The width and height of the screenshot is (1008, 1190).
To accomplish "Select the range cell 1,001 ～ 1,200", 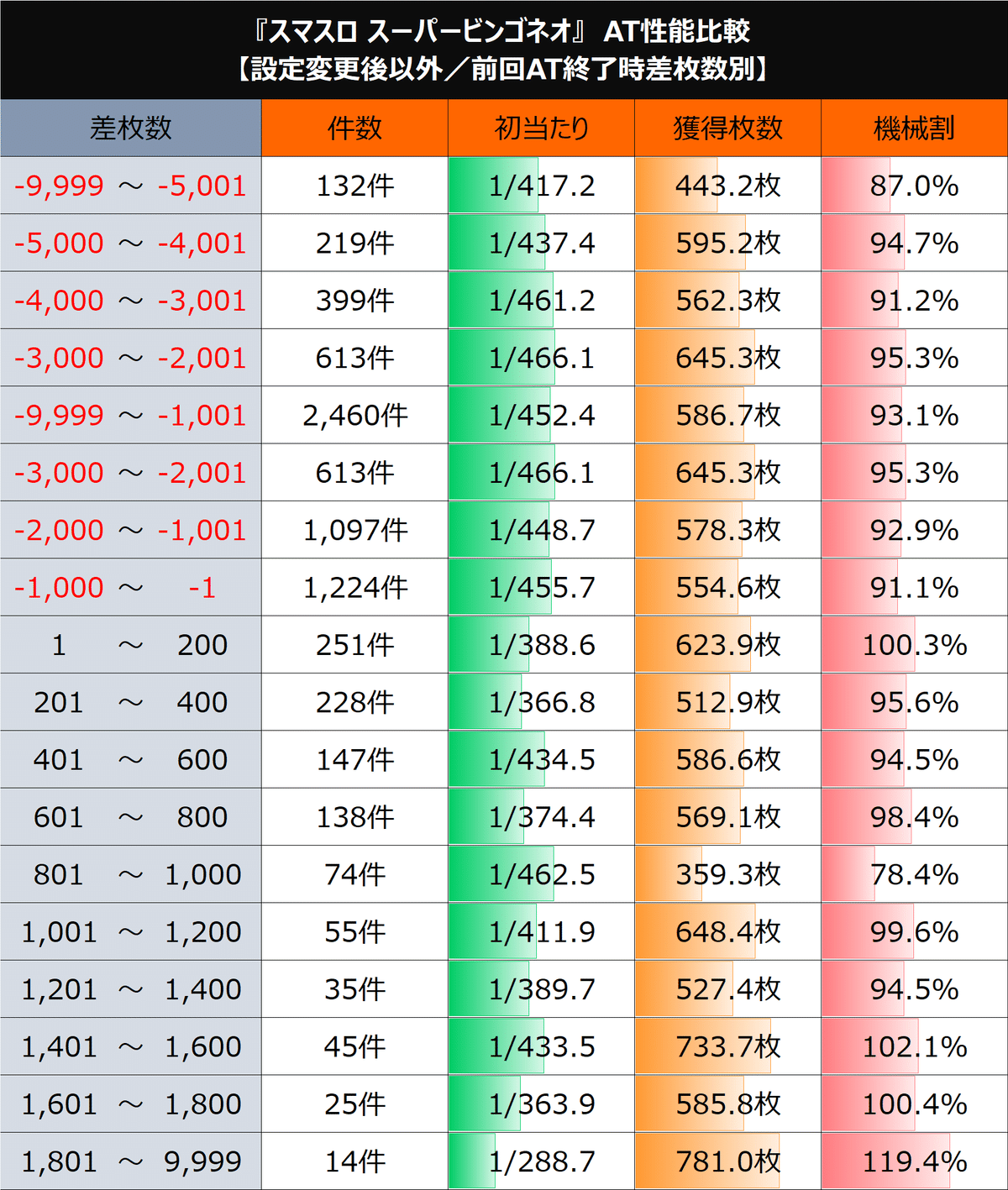I will pos(130,931).
